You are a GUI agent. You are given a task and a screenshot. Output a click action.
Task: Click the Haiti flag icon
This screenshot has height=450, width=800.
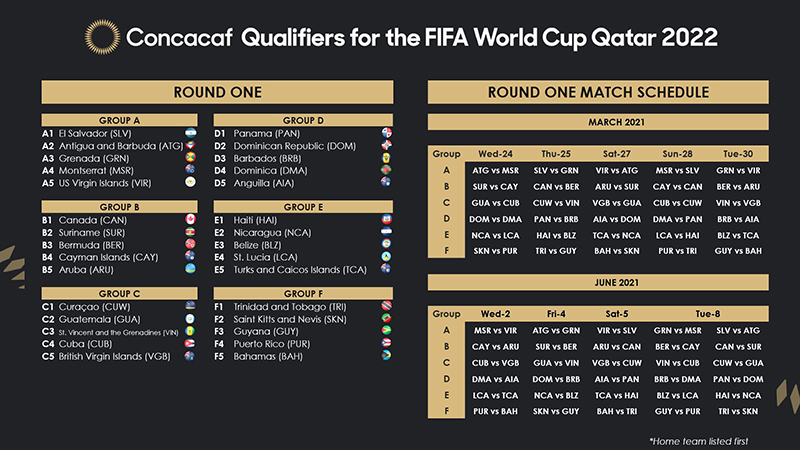click(x=387, y=219)
